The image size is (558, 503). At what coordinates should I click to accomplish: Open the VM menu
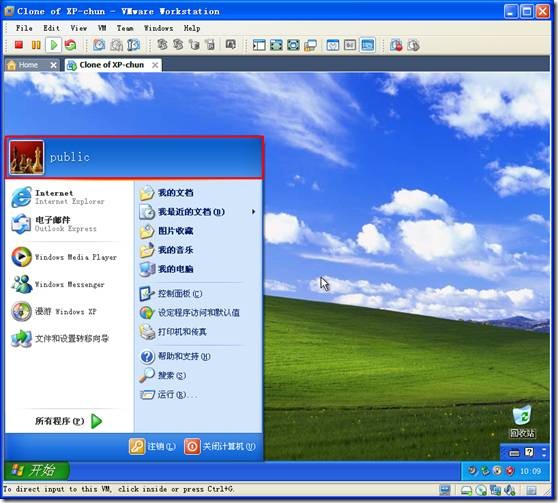coord(102,28)
